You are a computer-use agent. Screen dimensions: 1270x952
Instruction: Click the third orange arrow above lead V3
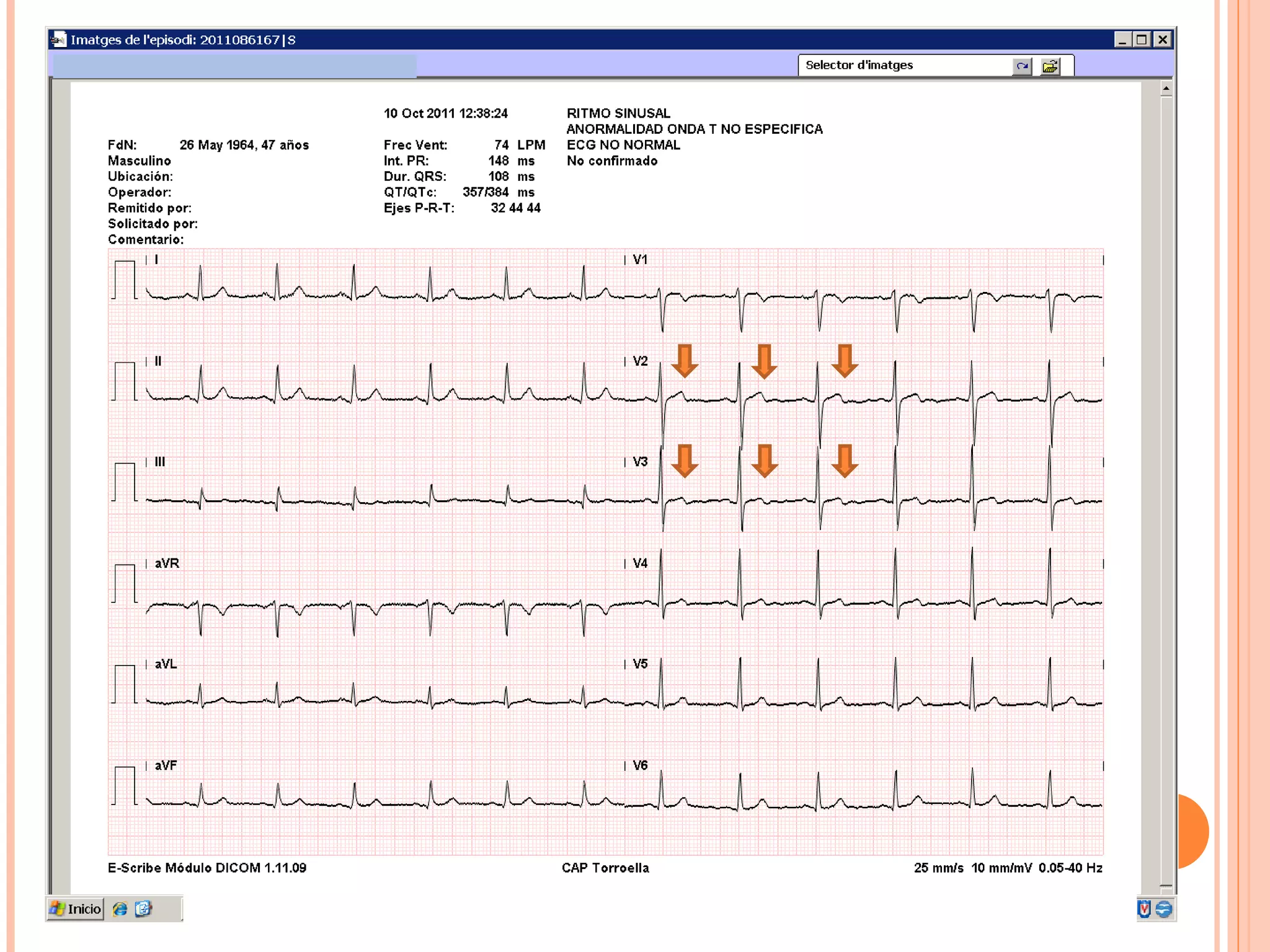pos(845,461)
